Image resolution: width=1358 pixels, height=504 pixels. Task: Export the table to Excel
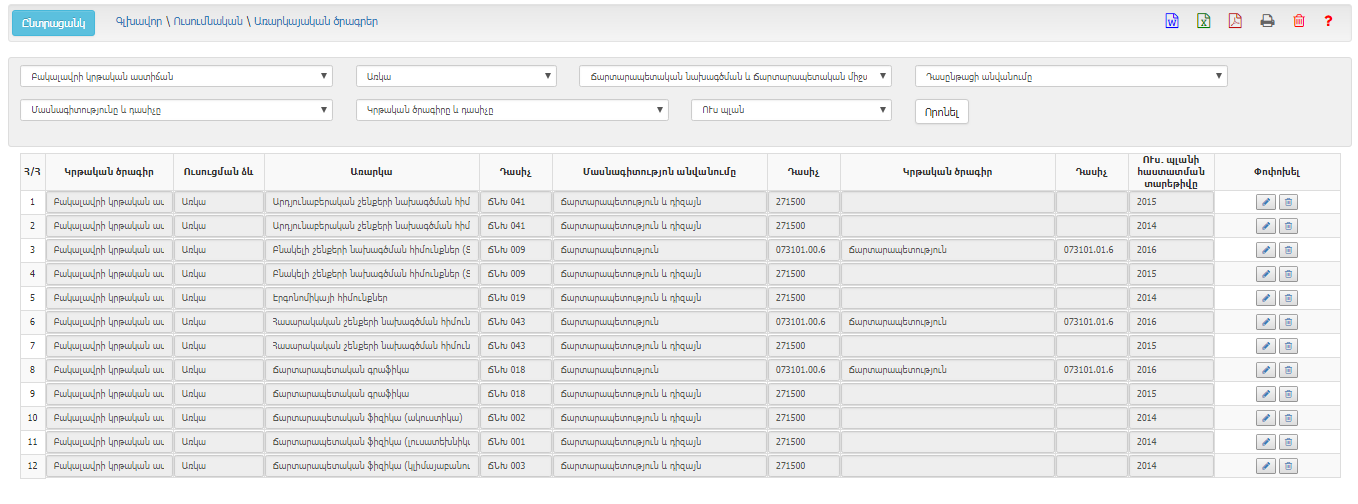click(1204, 21)
